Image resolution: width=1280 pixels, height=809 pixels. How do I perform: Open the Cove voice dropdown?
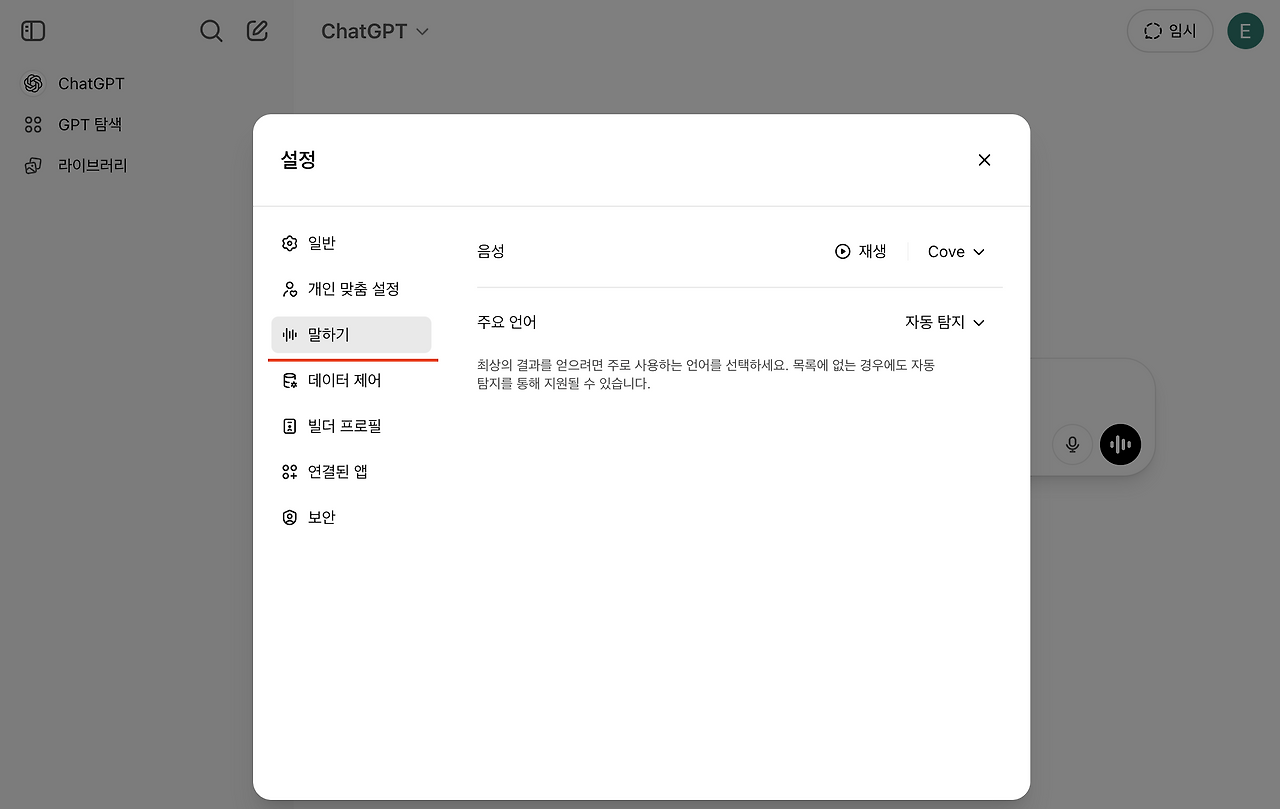pos(955,251)
